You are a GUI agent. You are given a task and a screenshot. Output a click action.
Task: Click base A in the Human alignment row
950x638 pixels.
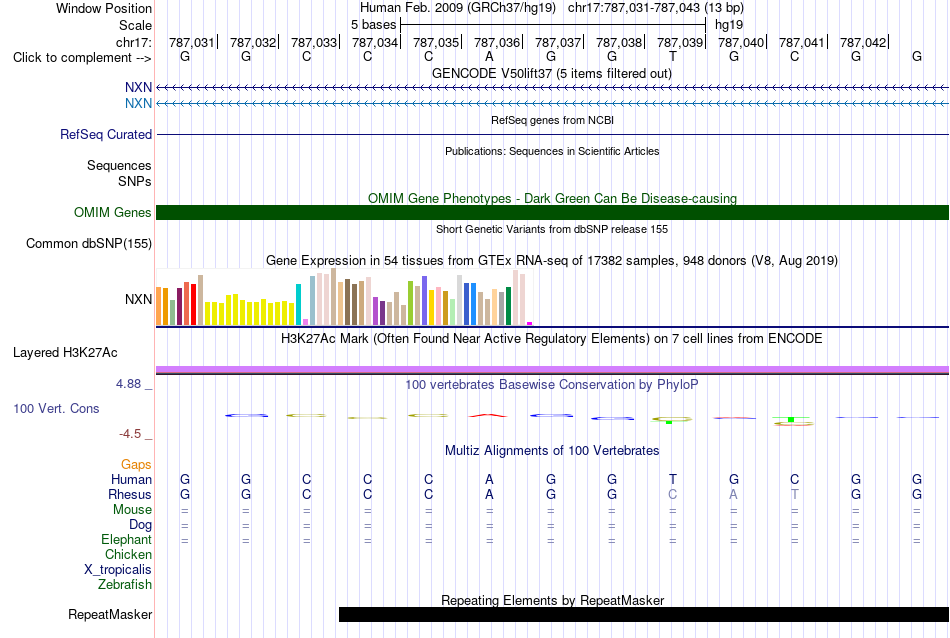490,479
